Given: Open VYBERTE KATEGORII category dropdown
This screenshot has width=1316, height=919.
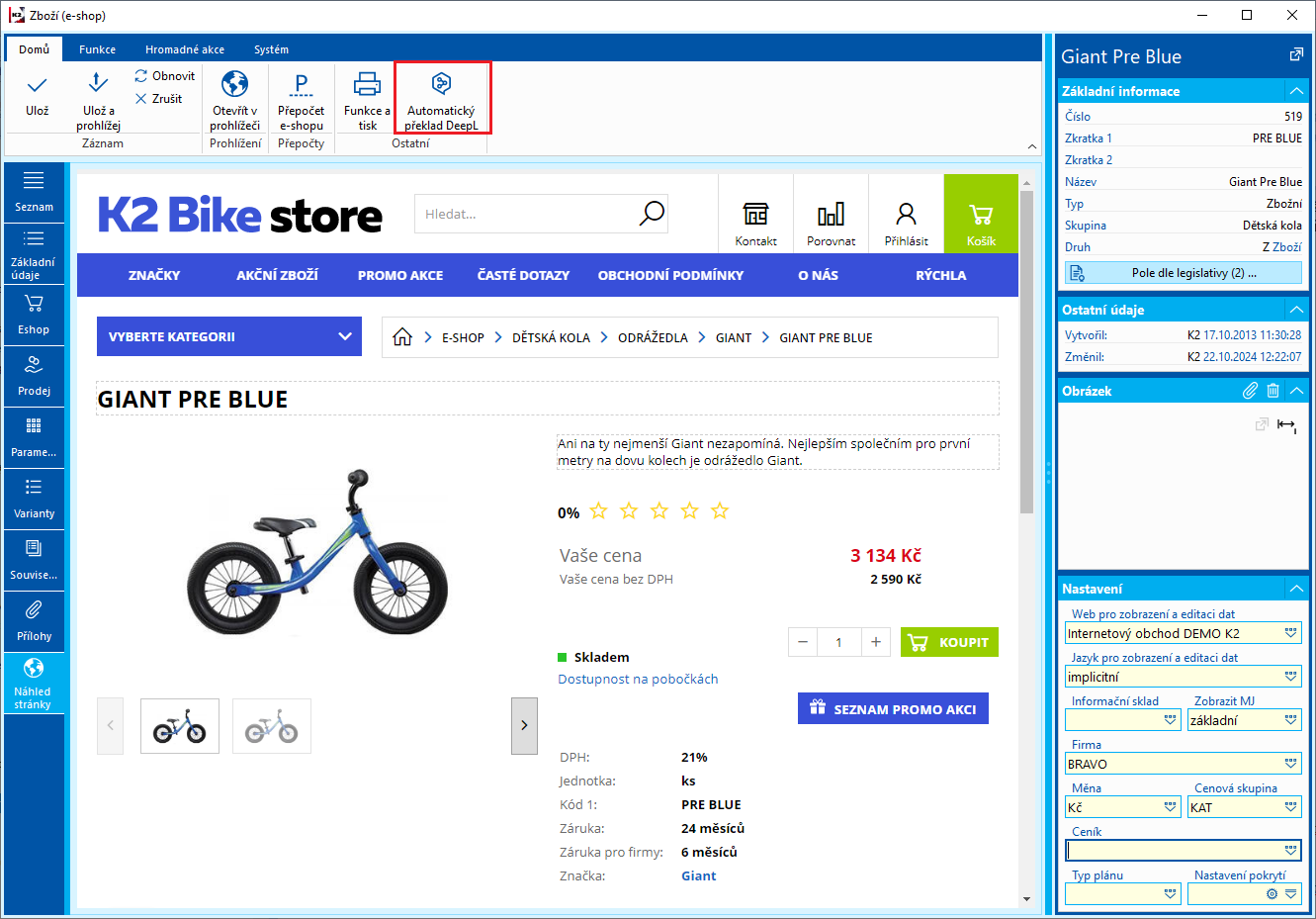Looking at the screenshot, I should click(229, 336).
